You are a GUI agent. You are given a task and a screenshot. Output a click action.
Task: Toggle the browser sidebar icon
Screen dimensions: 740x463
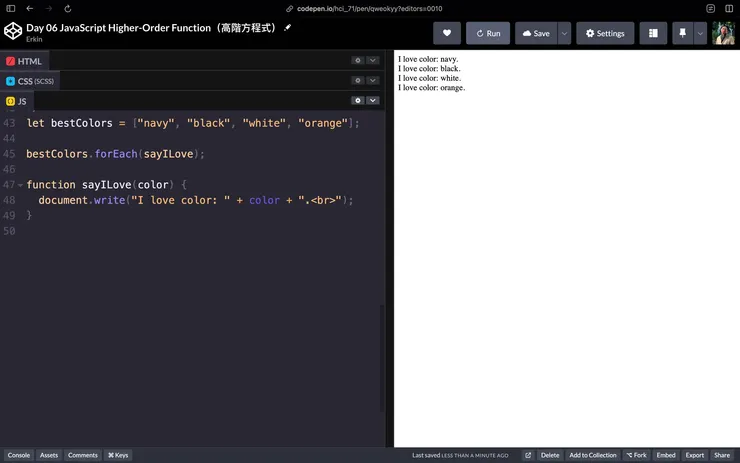(10, 8)
